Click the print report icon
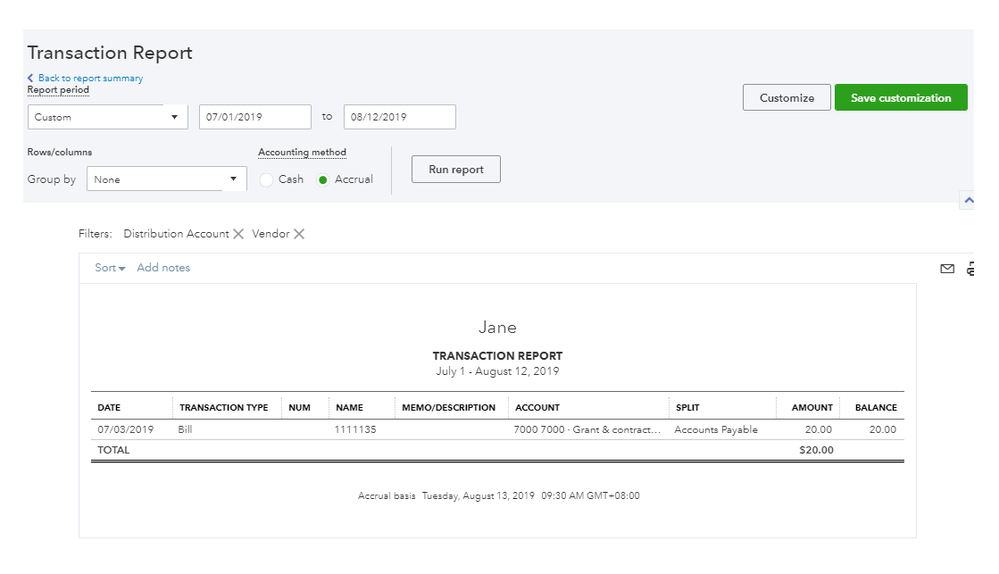 [x=972, y=268]
